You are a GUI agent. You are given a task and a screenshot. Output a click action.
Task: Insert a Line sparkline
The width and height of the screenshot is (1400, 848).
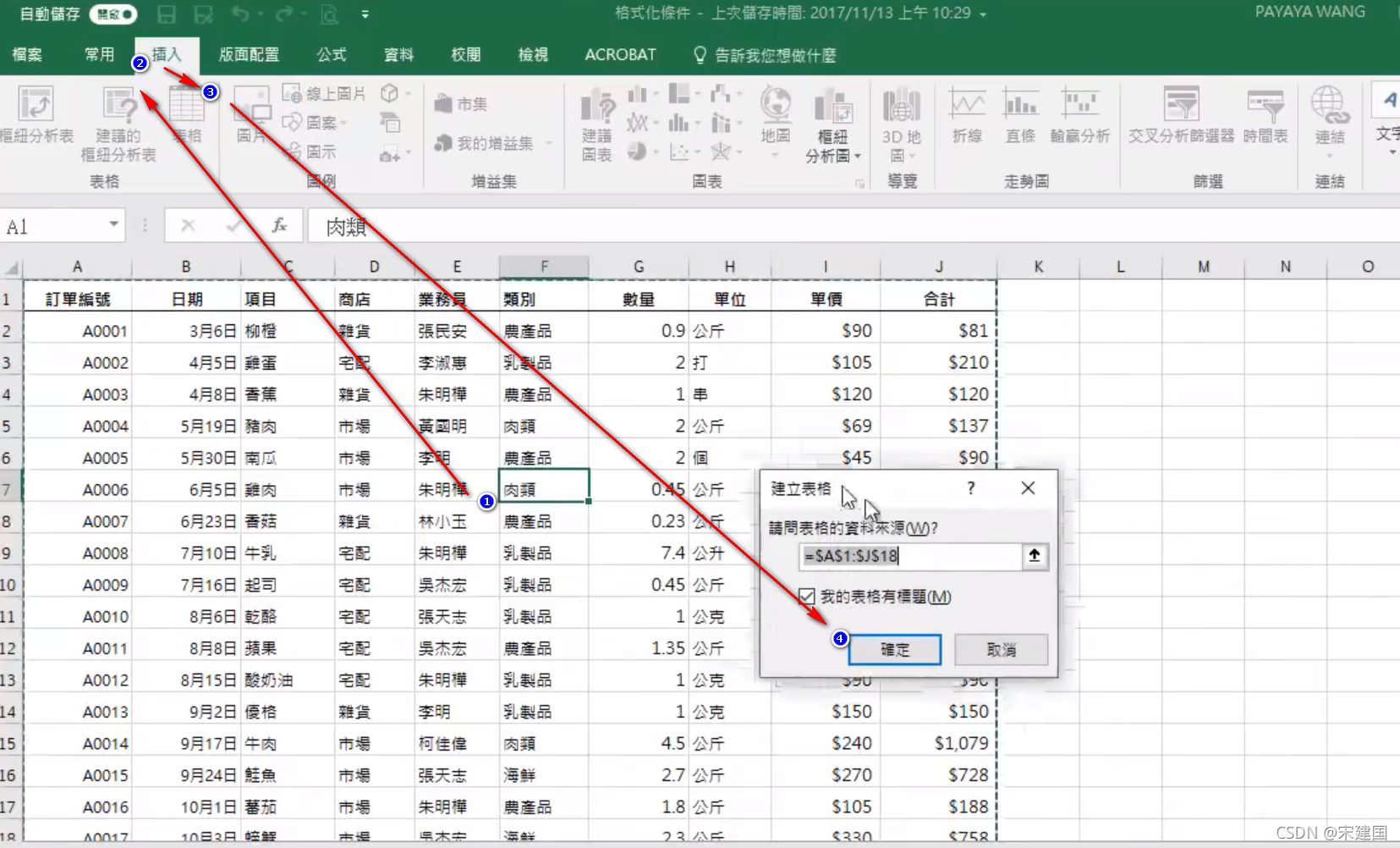click(968, 114)
